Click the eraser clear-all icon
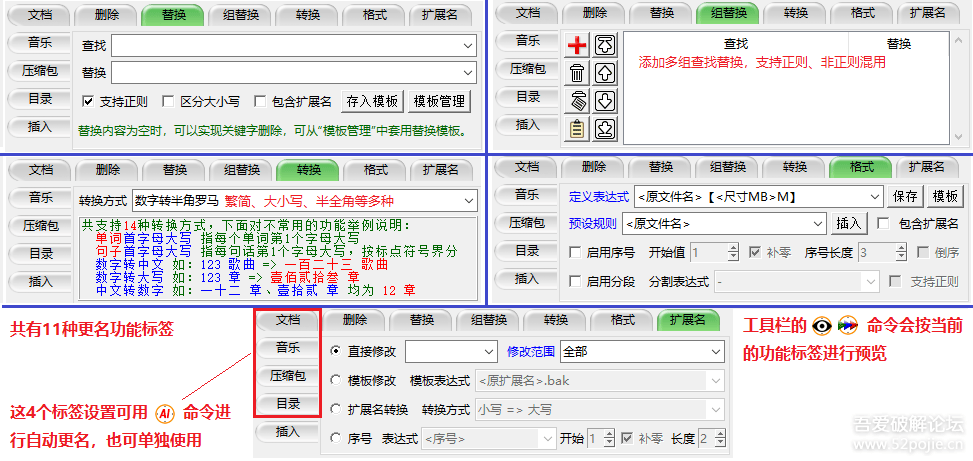973x461 pixels. point(577,101)
